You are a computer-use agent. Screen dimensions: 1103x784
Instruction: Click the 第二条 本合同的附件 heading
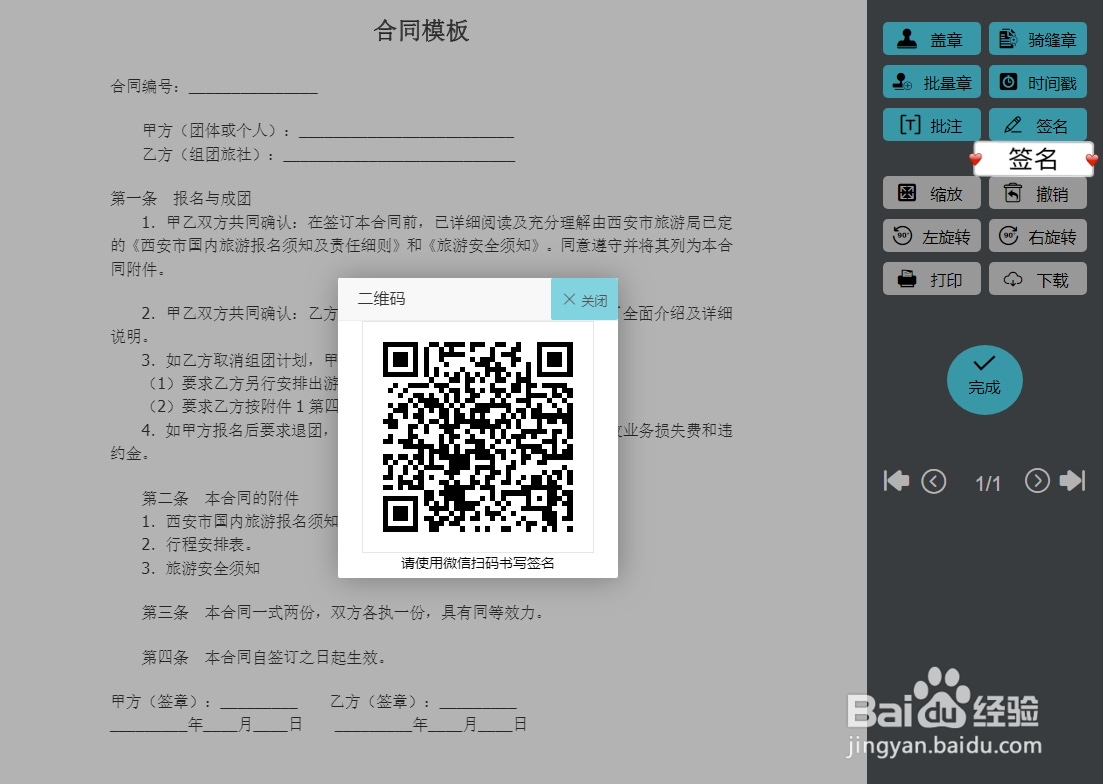[220, 498]
